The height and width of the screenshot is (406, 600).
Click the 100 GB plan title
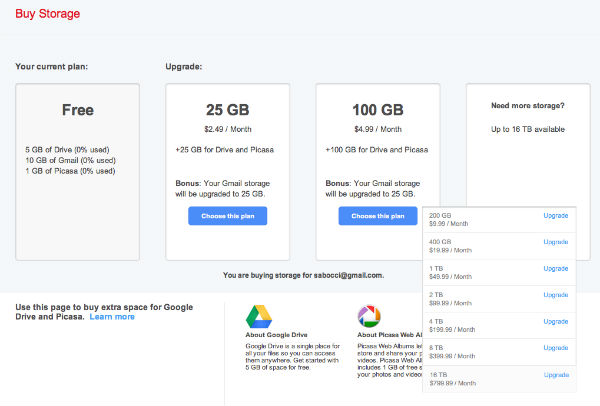click(378, 110)
